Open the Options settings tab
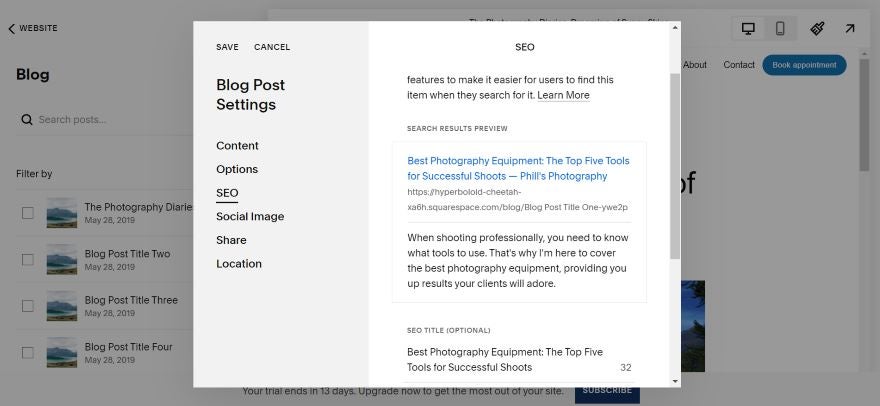Viewport: 880px width, 406px height. [x=237, y=169]
